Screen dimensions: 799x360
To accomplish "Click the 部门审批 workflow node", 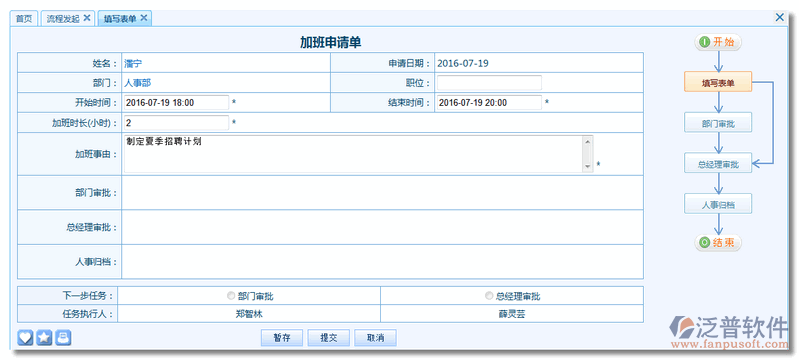I will [x=718, y=123].
